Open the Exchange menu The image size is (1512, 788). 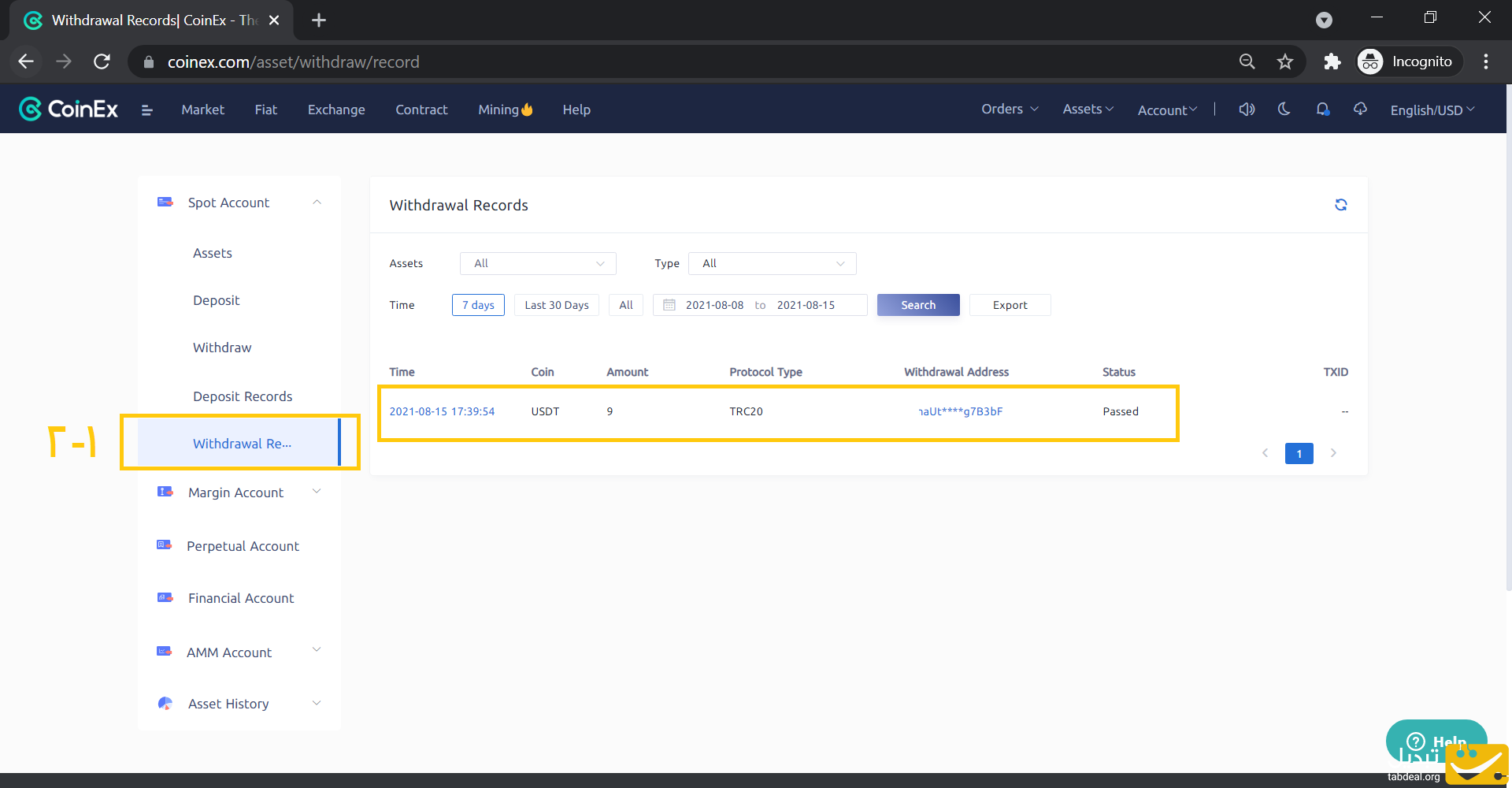point(336,110)
